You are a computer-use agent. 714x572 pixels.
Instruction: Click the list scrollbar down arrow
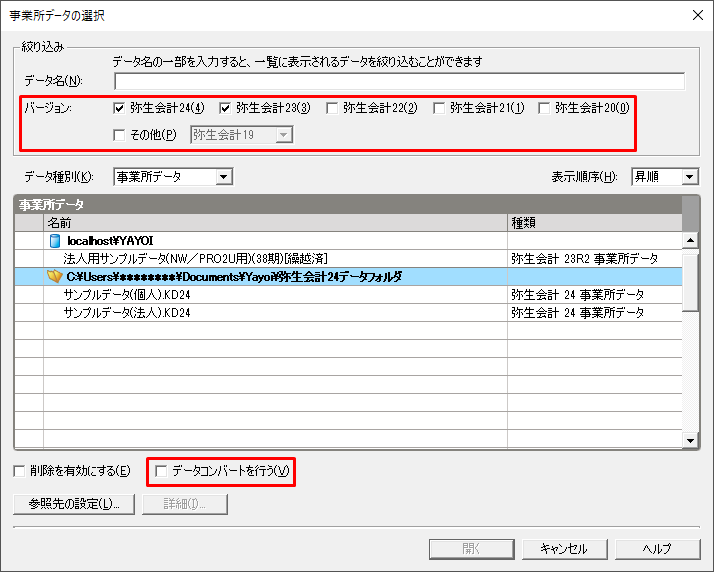tap(690, 440)
